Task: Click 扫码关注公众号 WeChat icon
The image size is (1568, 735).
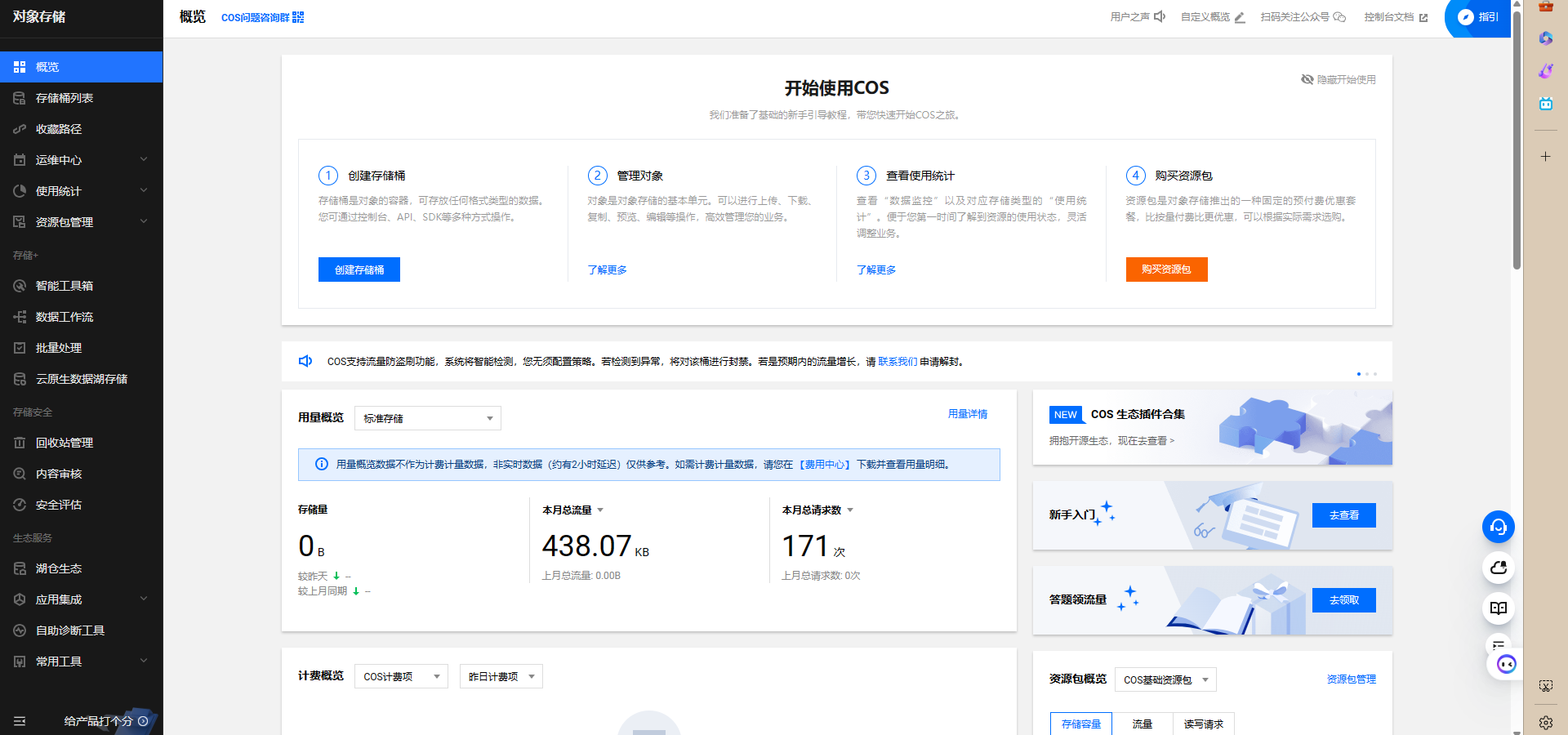Action: (1339, 17)
